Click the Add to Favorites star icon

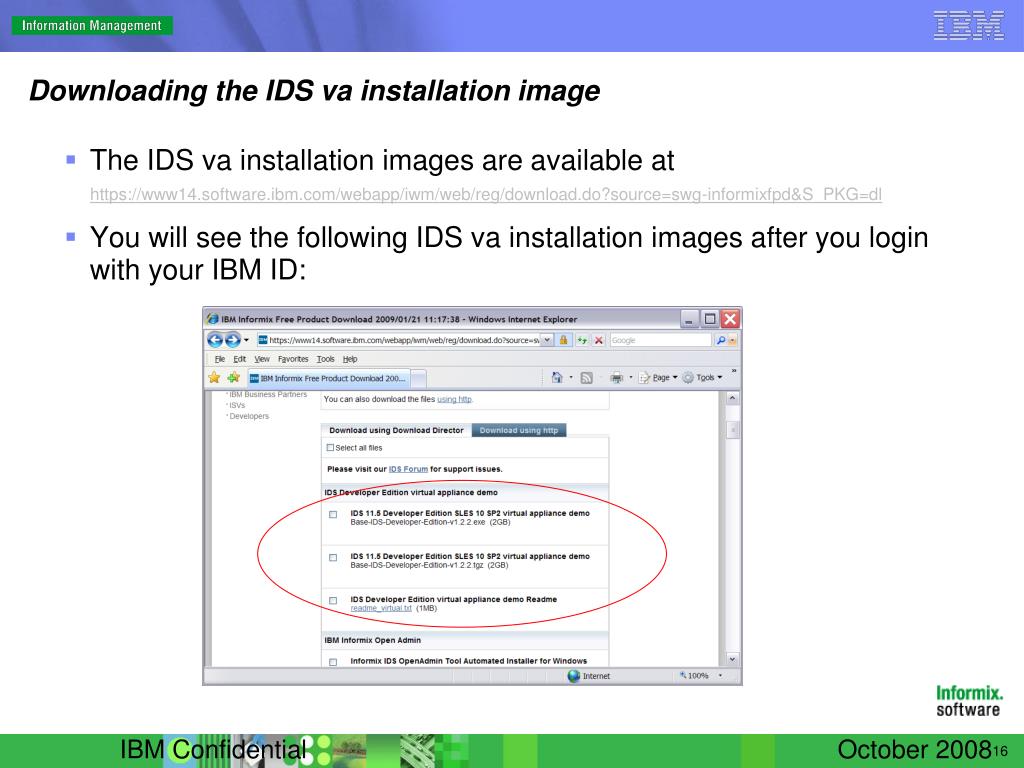click(x=233, y=377)
